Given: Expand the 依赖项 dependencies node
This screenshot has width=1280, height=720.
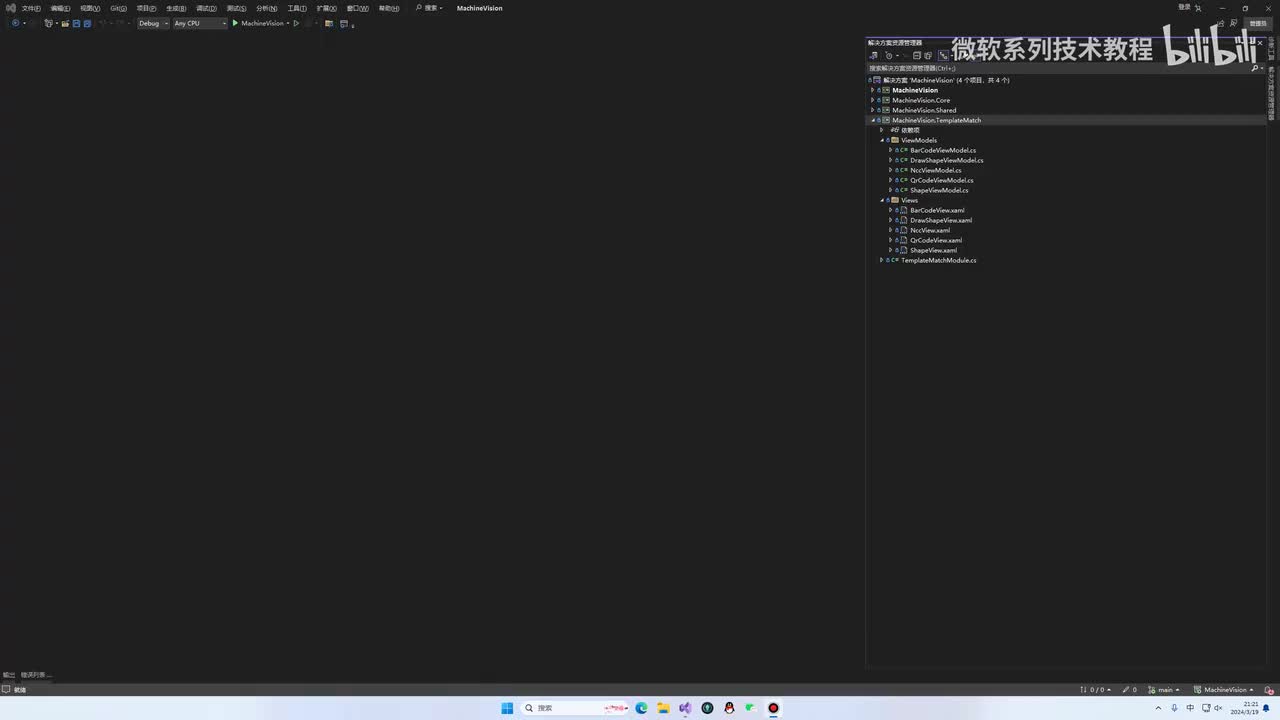Looking at the screenshot, I should coord(881,130).
